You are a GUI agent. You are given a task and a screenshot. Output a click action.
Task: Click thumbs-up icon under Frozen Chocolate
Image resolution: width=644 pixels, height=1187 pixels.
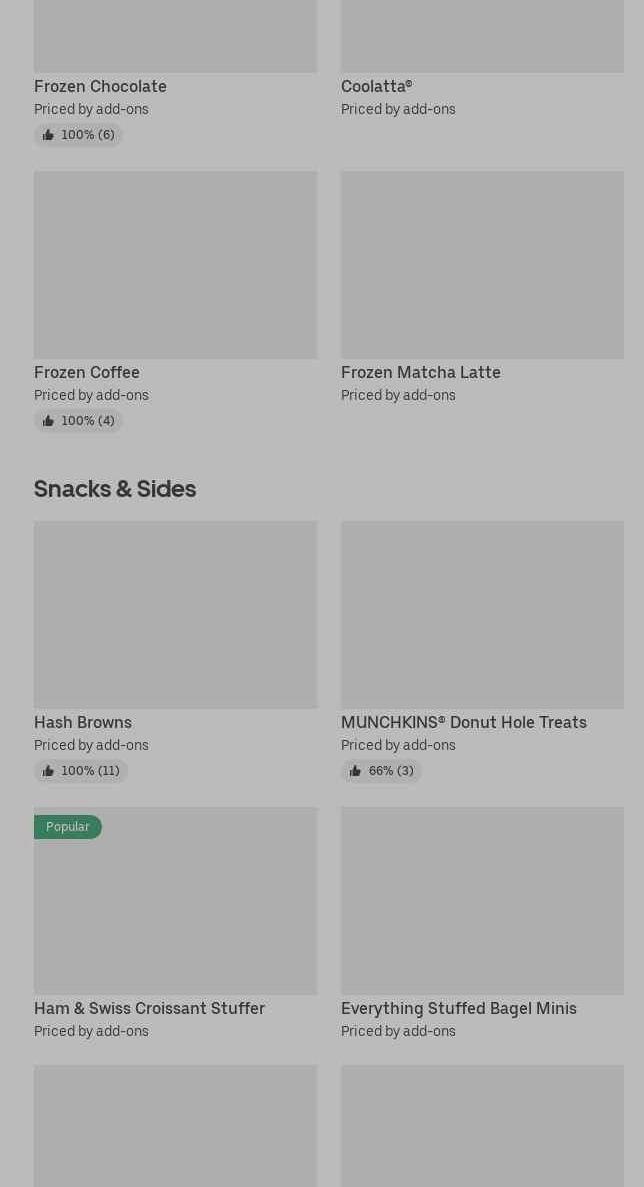(48, 135)
